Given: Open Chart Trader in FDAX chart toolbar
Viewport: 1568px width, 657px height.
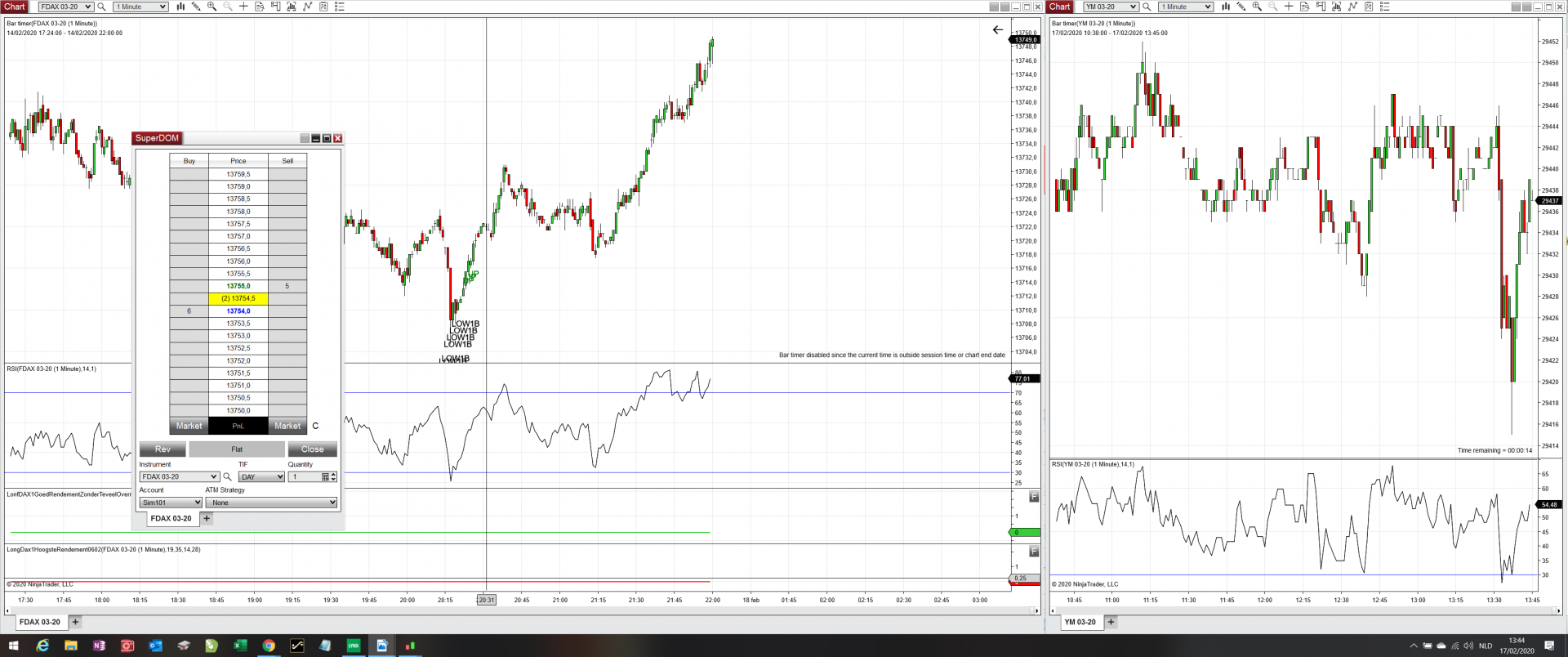Looking at the screenshot, I should click(x=275, y=7).
